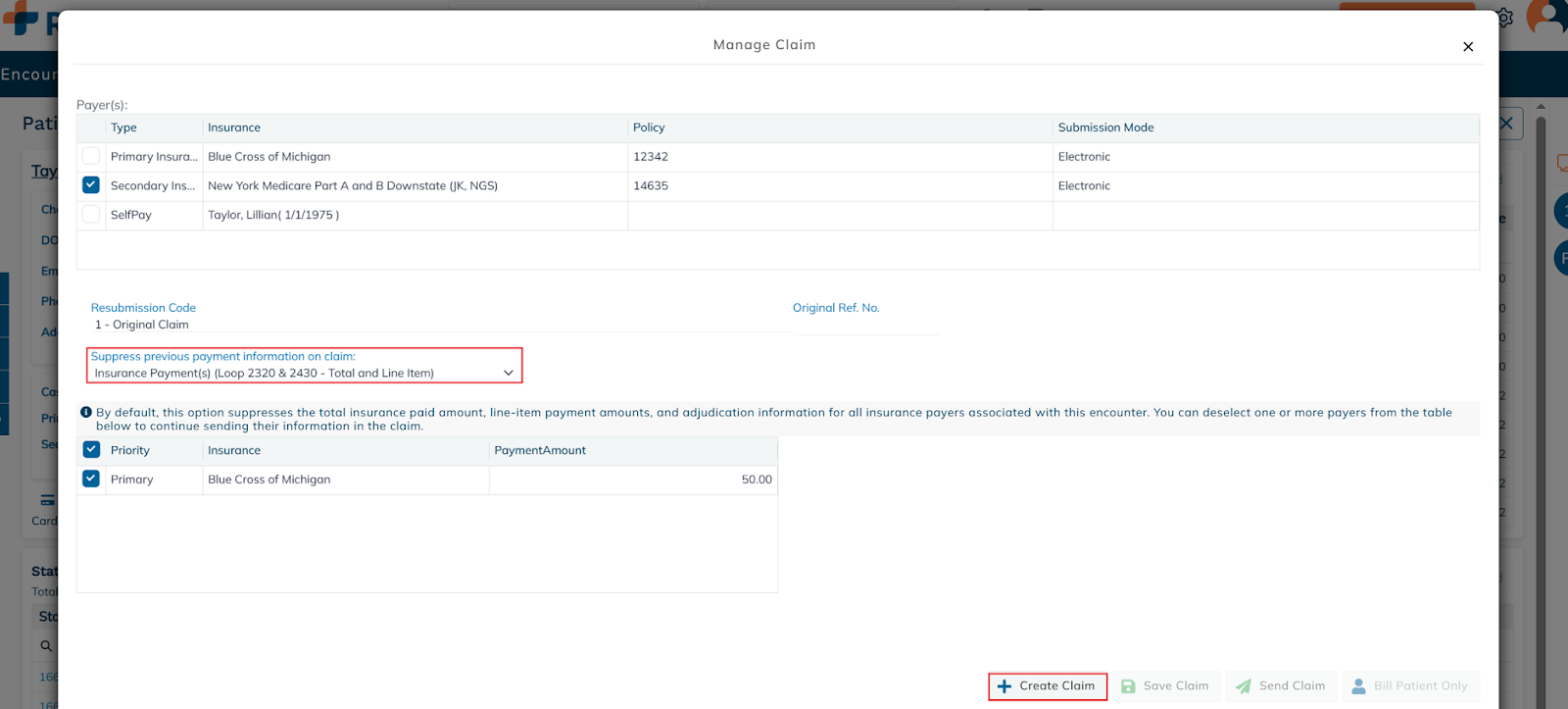Screen dimensions: 1568x709
Task: Close the Manage Claim dialog
Action: pyautogui.click(x=1467, y=47)
